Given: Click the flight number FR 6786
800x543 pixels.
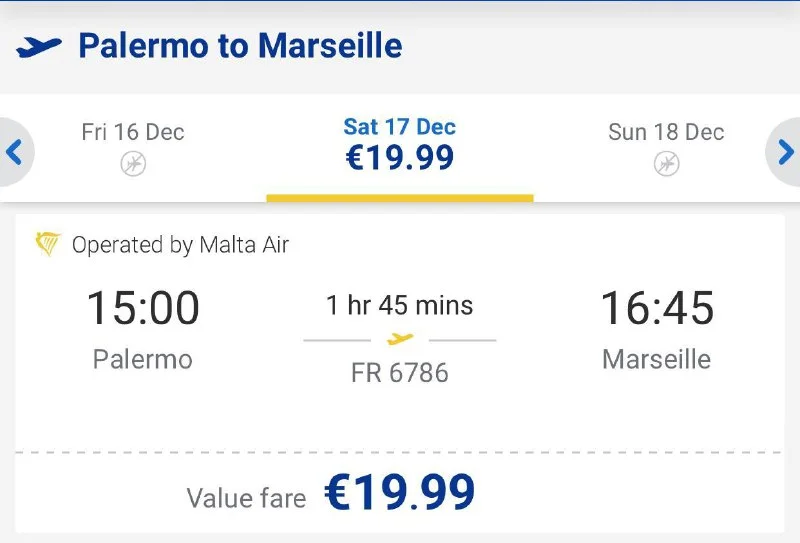Looking at the screenshot, I should (400, 373).
